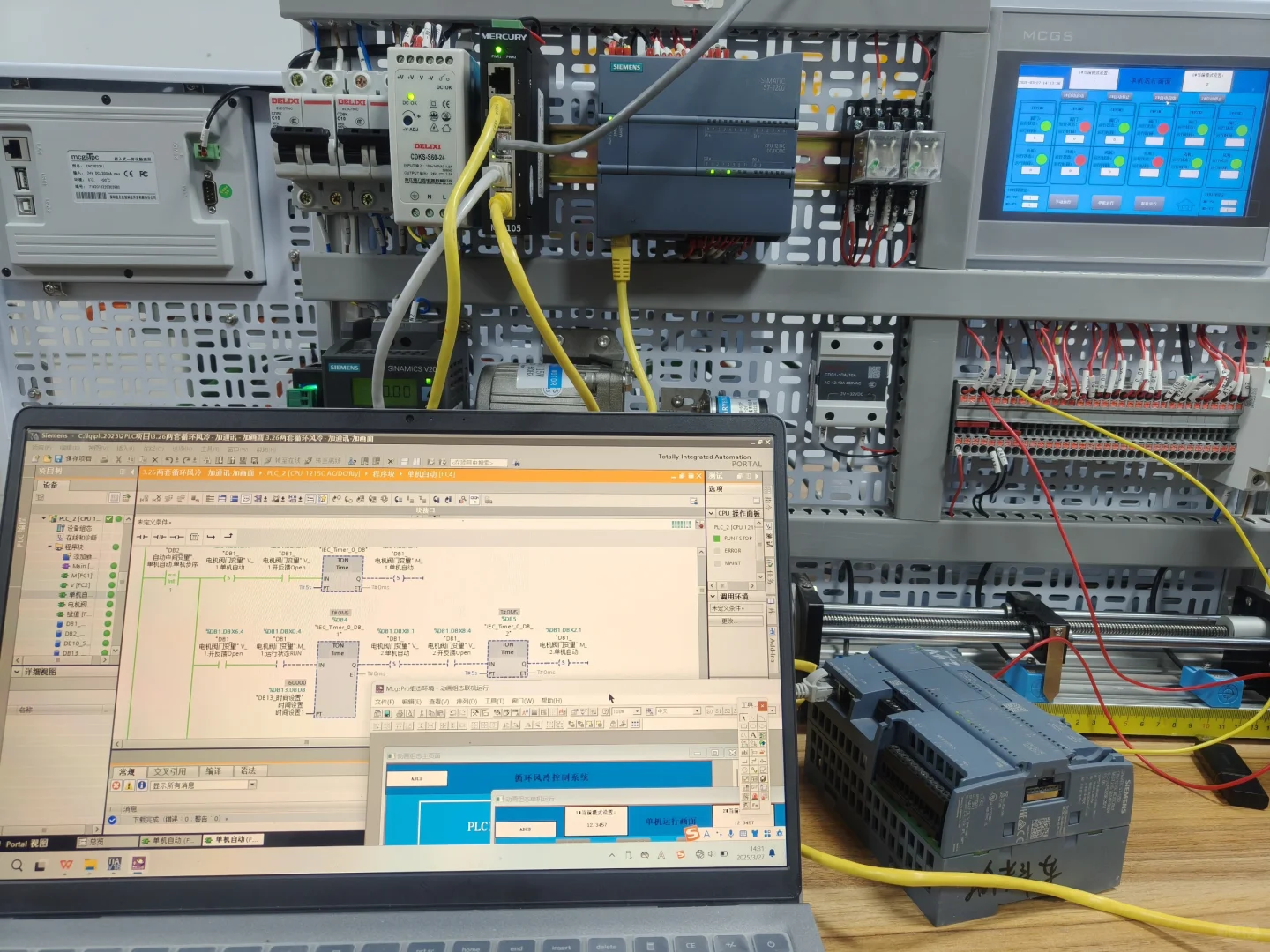Click the 在项目中搜索 search field
1270x952 pixels.
[481, 463]
